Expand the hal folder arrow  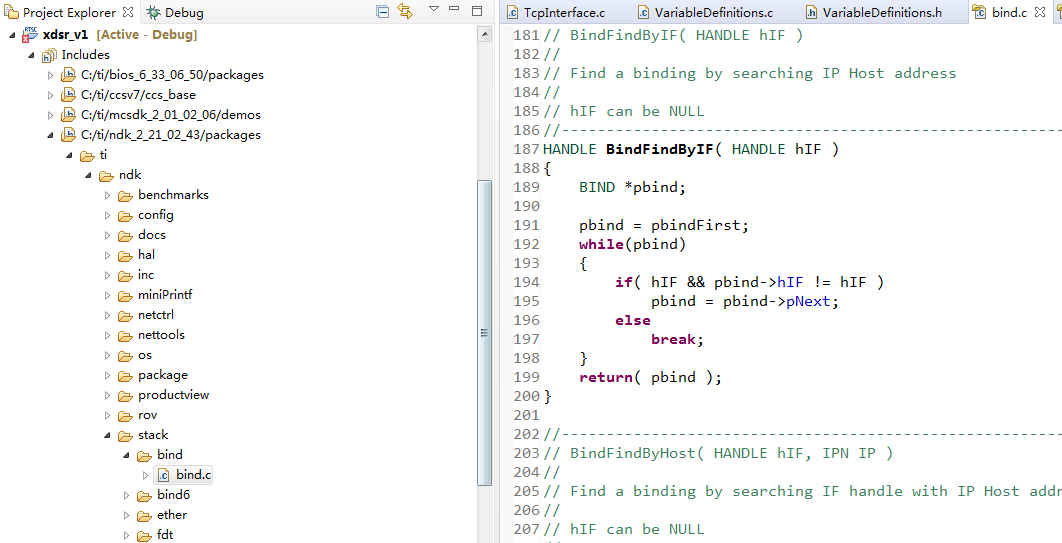coord(107,255)
